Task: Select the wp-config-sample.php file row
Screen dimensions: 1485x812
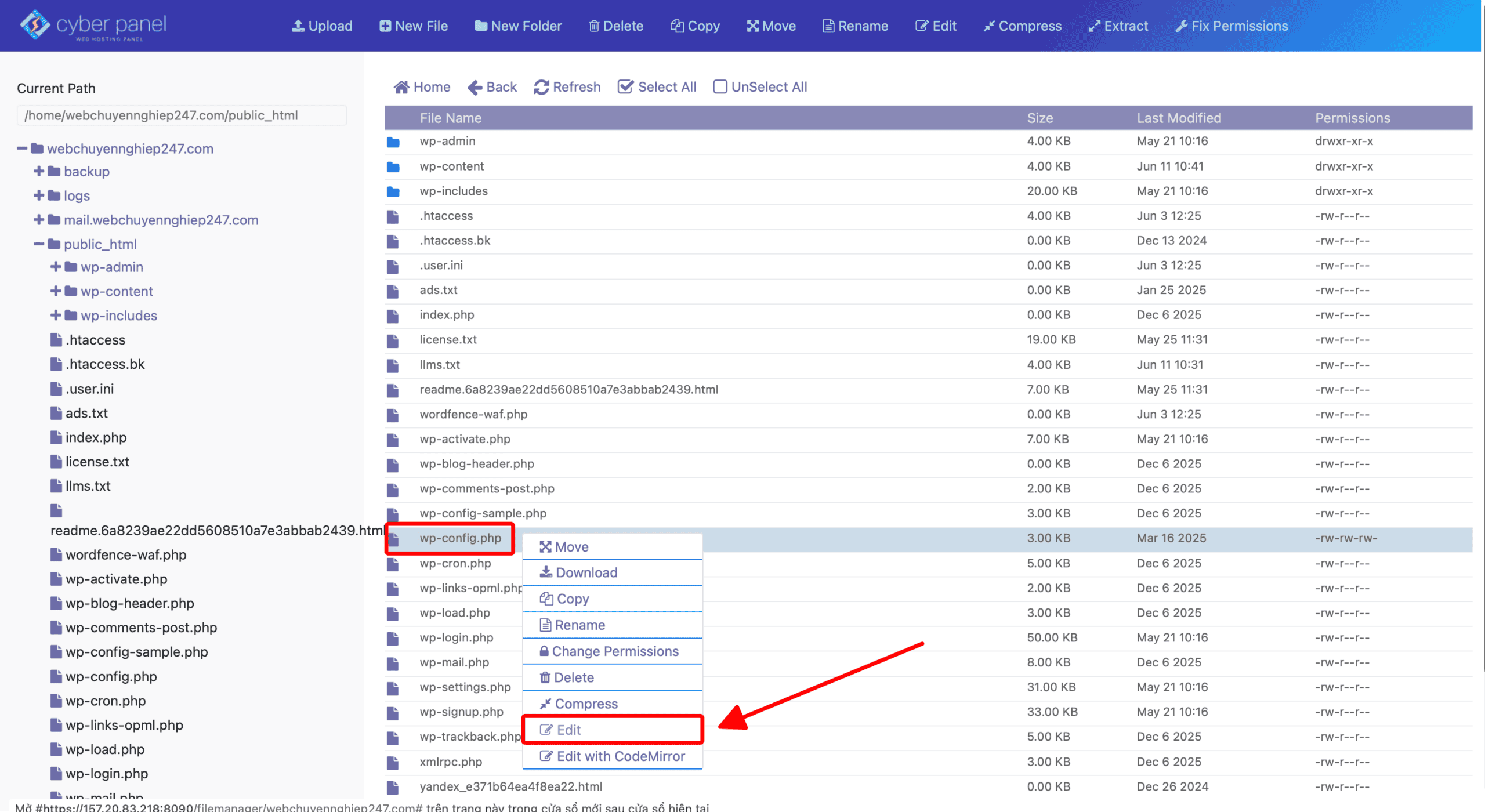Action: [x=928, y=514]
